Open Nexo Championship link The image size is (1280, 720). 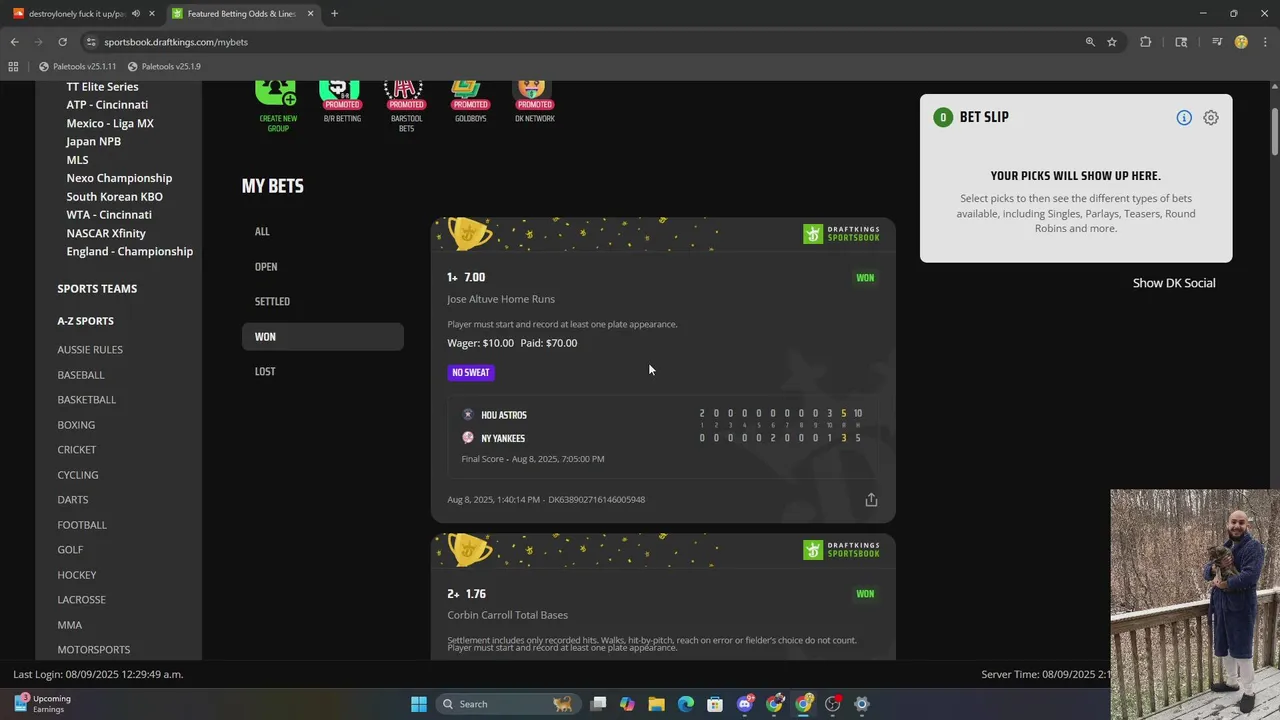click(x=119, y=178)
